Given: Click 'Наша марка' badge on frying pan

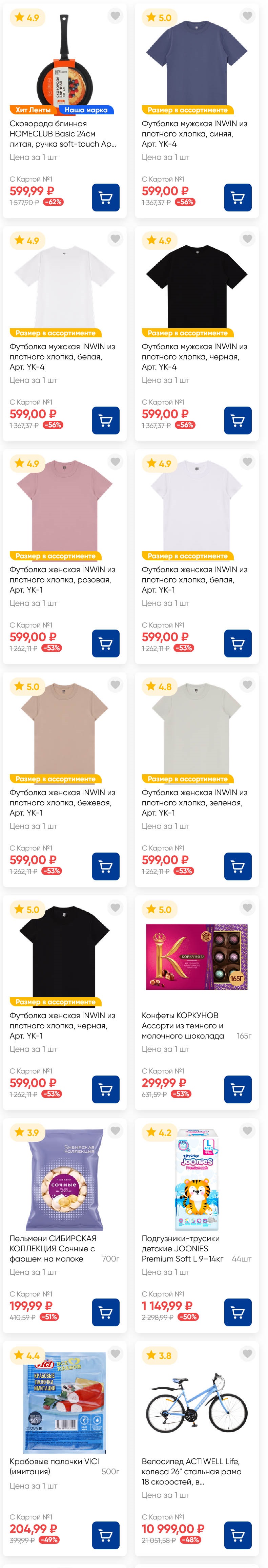Looking at the screenshot, I should coord(86,110).
